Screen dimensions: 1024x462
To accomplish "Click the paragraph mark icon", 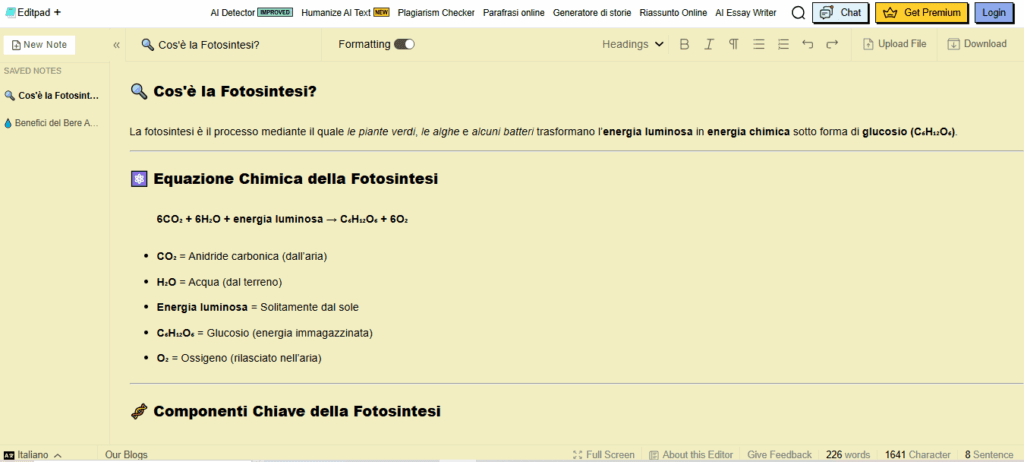I will (x=734, y=44).
